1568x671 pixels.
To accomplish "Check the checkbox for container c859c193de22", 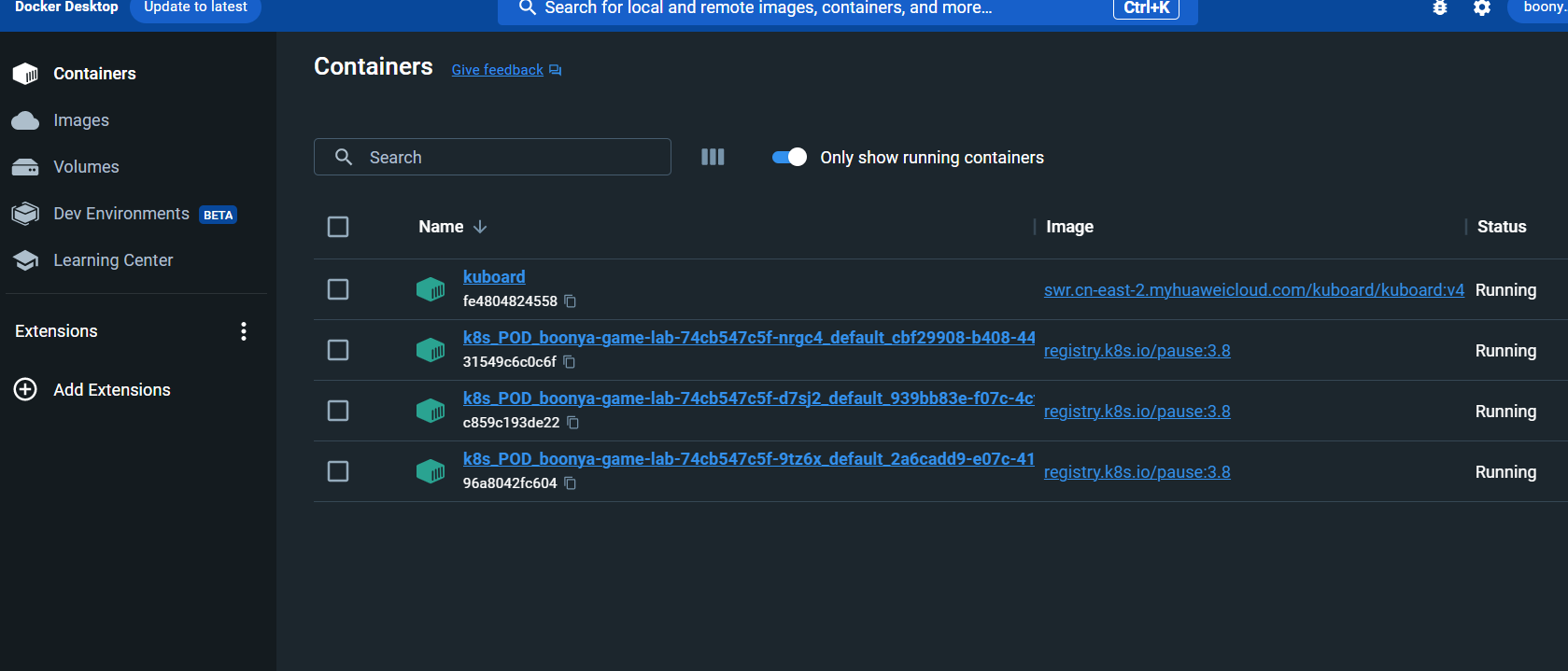I will click(338, 411).
